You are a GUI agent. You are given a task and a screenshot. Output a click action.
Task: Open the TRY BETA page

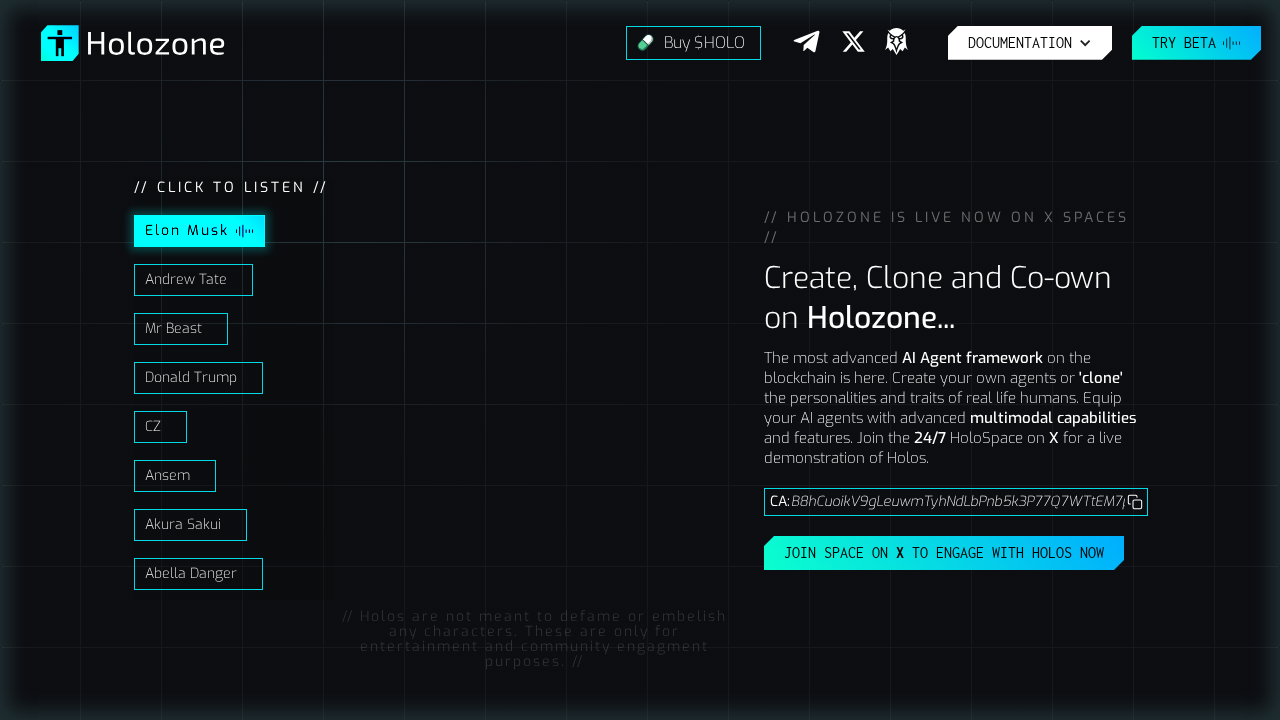pyautogui.click(x=1196, y=43)
